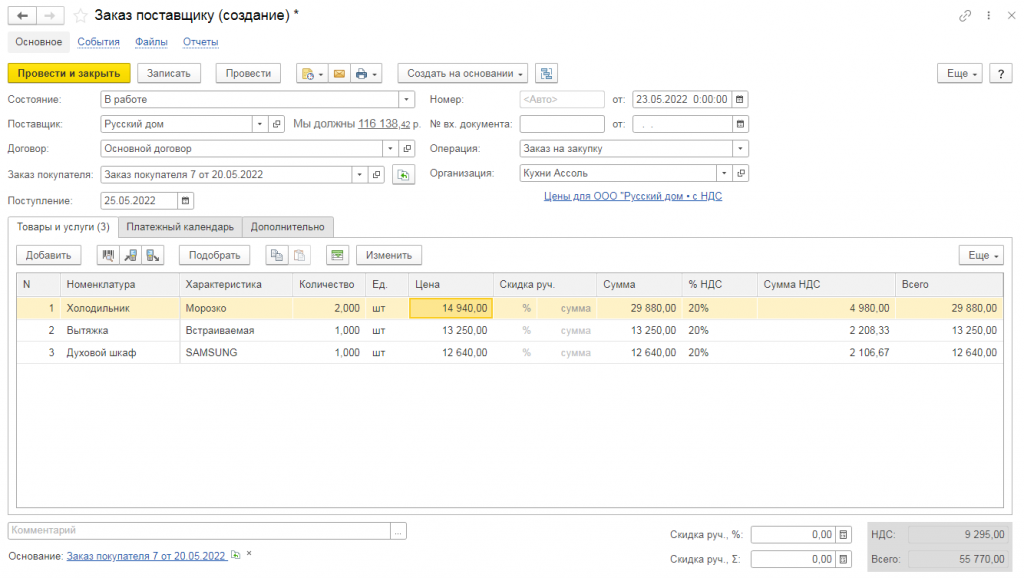Open comment editor with ellipsis button
The image size is (1024, 578).
398,530
